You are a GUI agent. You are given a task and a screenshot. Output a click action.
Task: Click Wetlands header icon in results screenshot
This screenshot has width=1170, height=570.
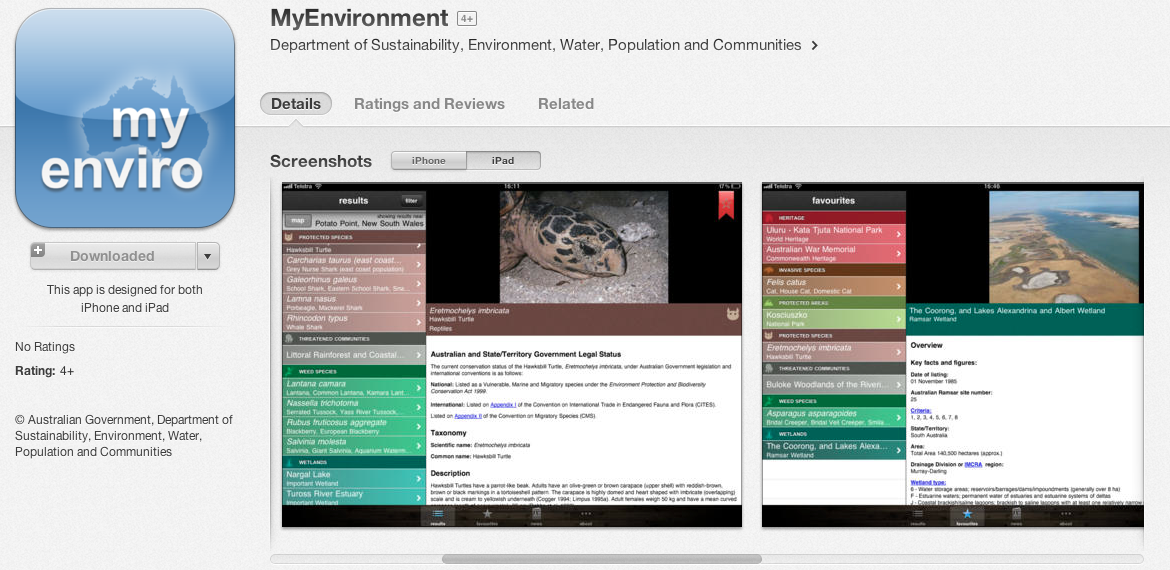tap(289, 462)
